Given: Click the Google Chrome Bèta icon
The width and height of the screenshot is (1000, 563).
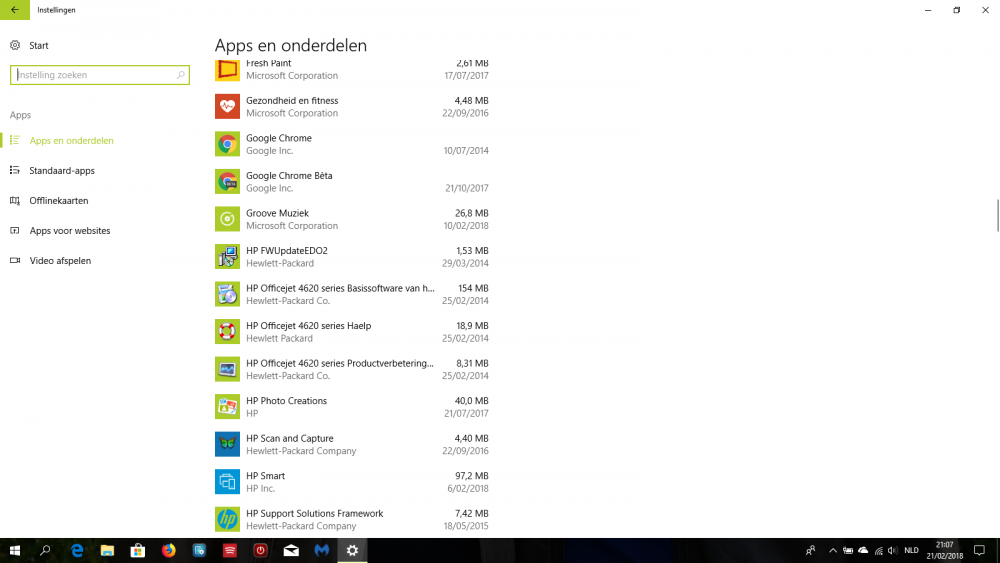Looking at the screenshot, I should click(x=227, y=182).
